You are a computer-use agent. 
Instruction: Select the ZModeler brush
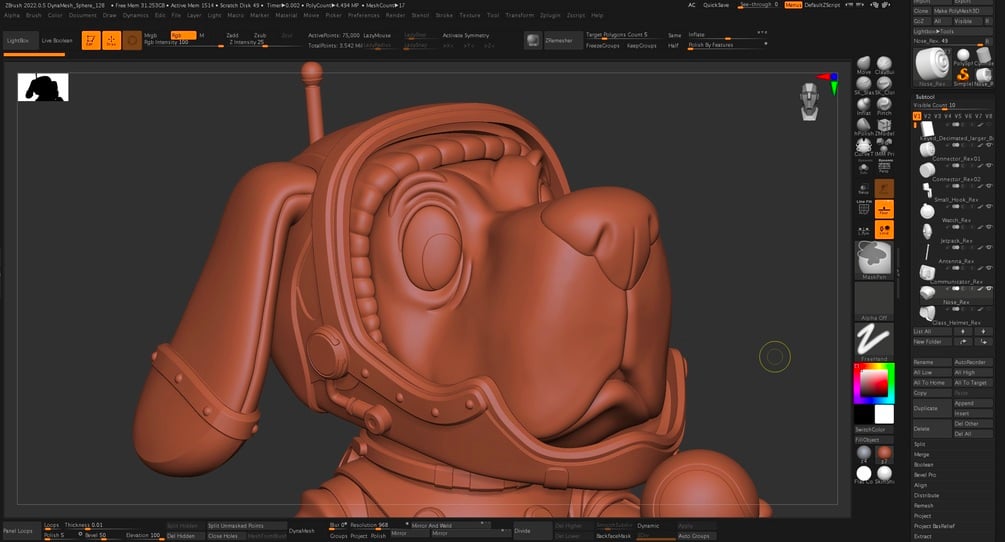click(x=885, y=126)
